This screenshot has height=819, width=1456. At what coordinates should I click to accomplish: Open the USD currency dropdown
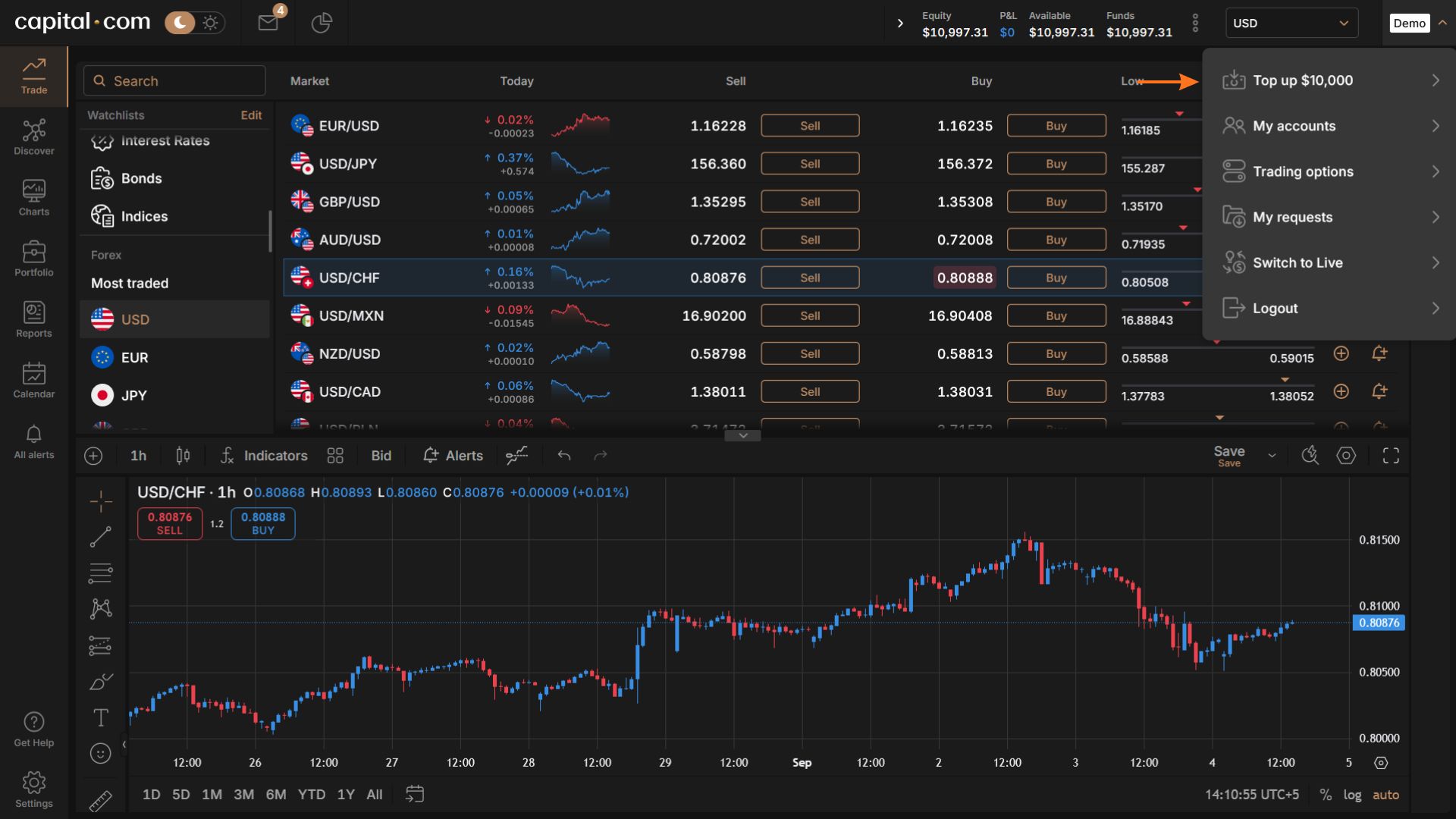point(1291,23)
